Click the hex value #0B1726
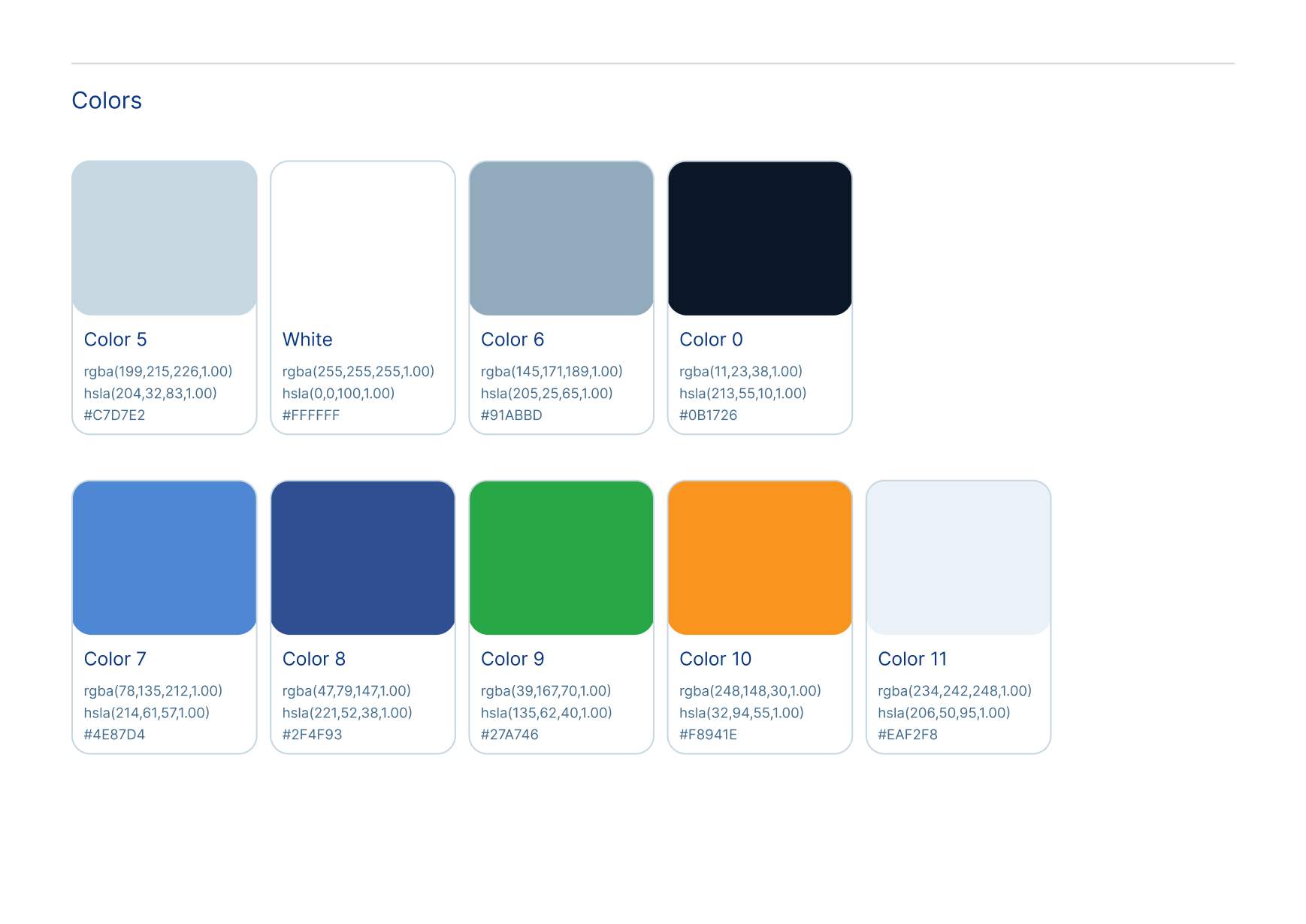 coord(708,415)
